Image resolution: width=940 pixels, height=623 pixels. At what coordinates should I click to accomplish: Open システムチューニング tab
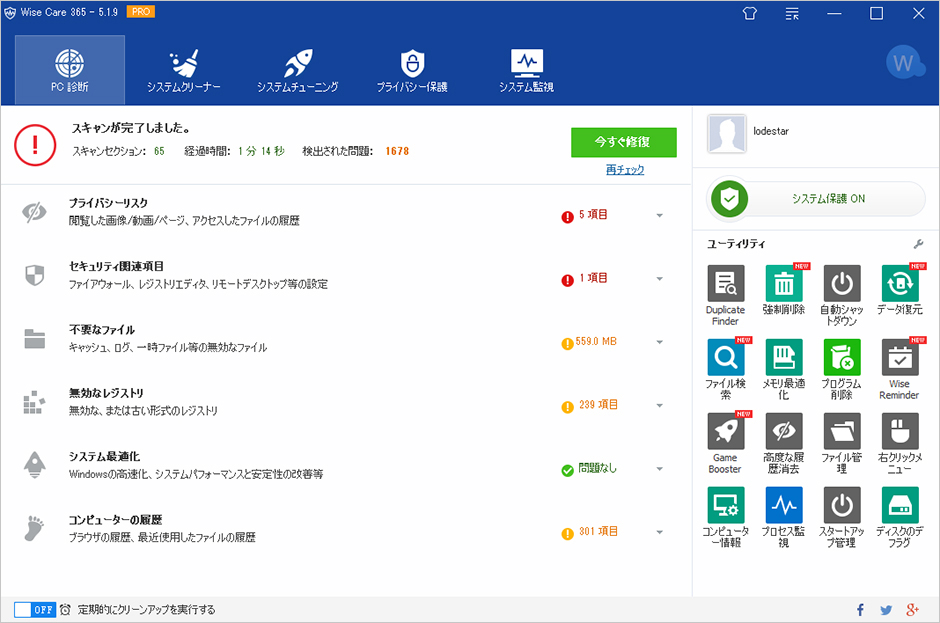click(x=297, y=70)
